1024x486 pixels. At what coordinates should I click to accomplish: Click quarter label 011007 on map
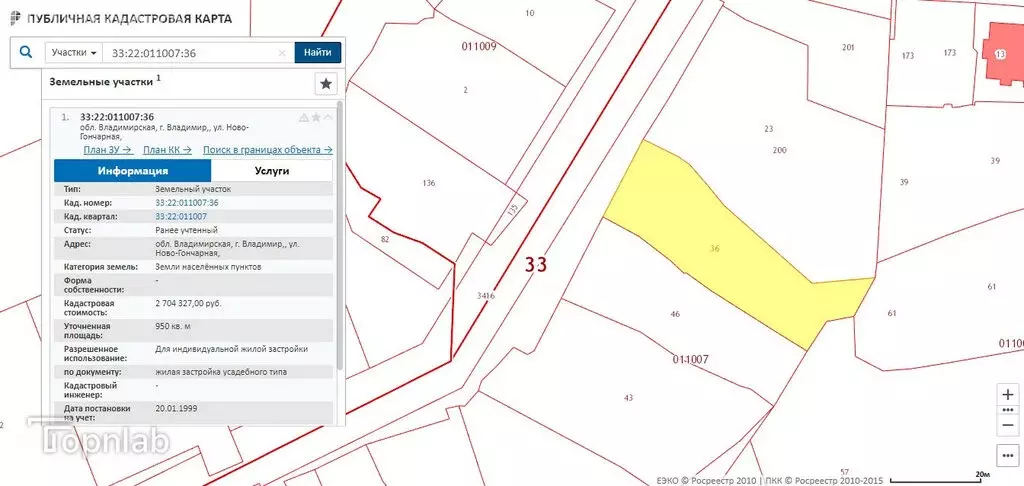pyautogui.click(x=691, y=359)
